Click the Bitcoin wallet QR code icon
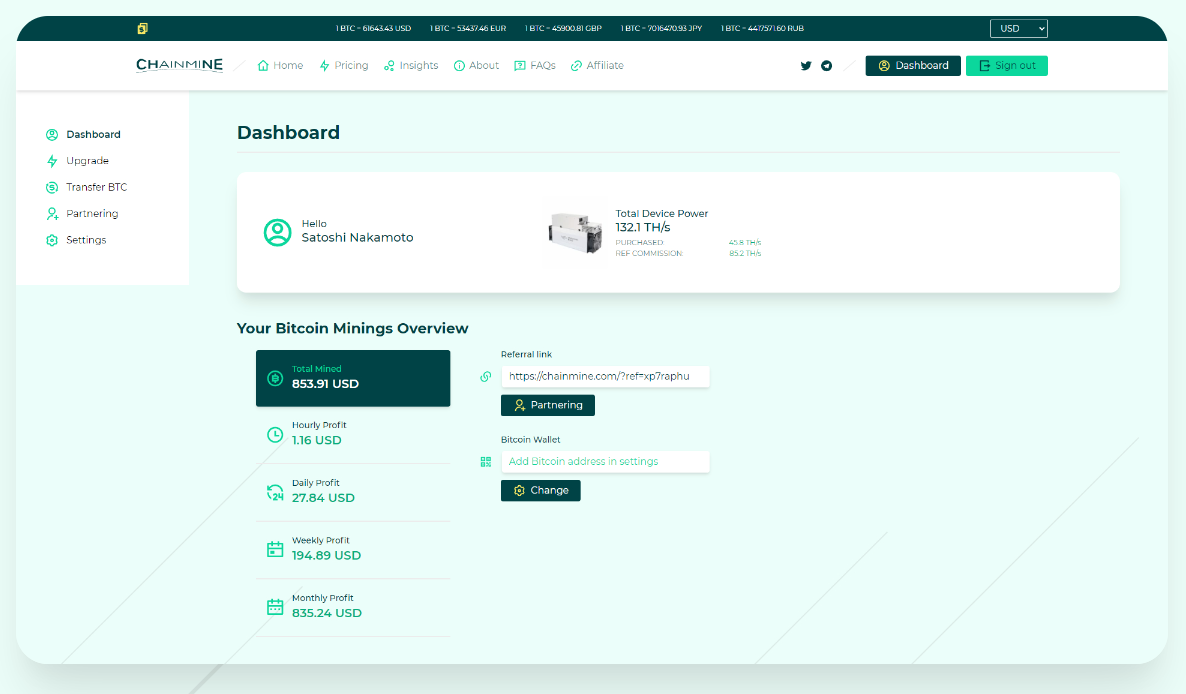Screen dimensions: 1186x694 click(x=486, y=462)
